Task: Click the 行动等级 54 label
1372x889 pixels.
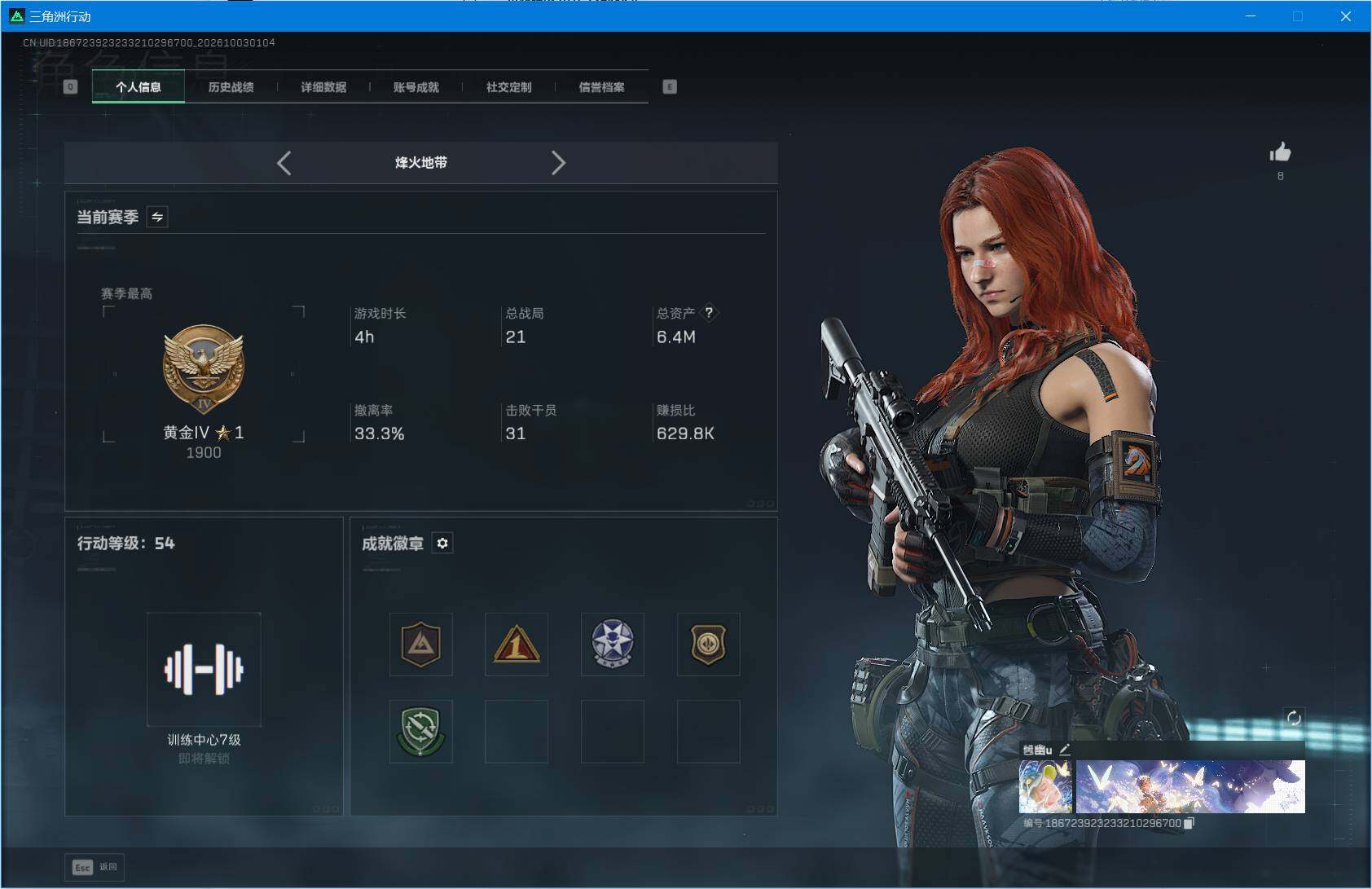Action: [x=125, y=544]
